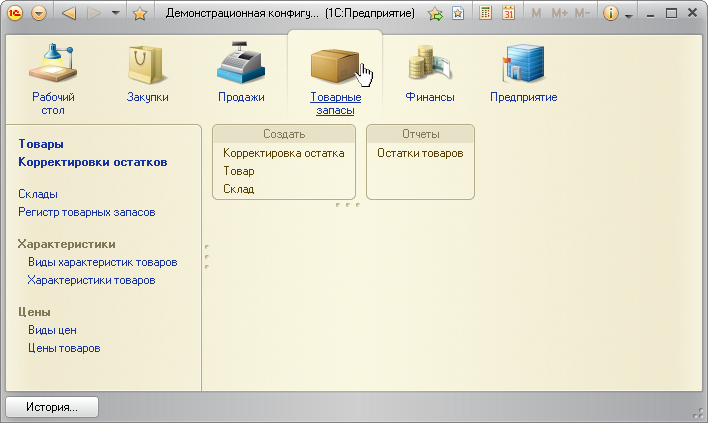This screenshot has height=423, width=708.
Task: Open the calculator icon
Action: (x=485, y=13)
